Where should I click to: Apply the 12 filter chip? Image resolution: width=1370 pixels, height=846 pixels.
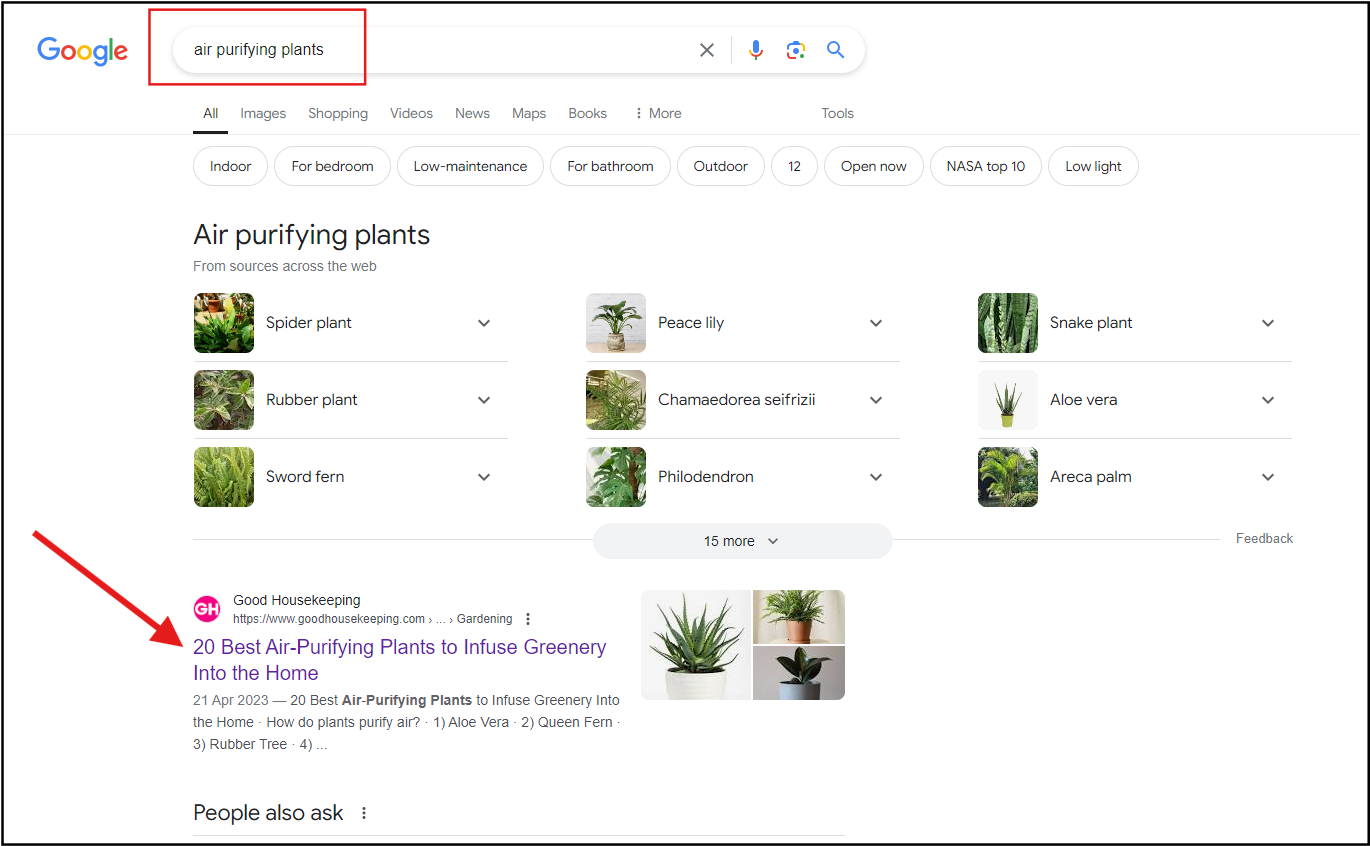(794, 166)
